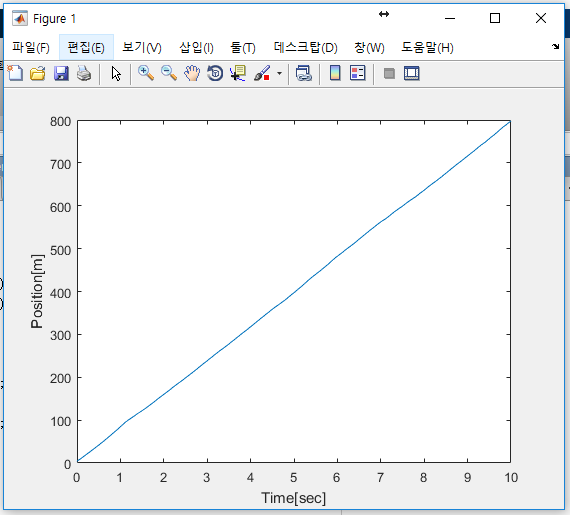570x515 pixels.
Task: Insert a Colorbar from toolbar
Action: pyautogui.click(x=335, y=73)
